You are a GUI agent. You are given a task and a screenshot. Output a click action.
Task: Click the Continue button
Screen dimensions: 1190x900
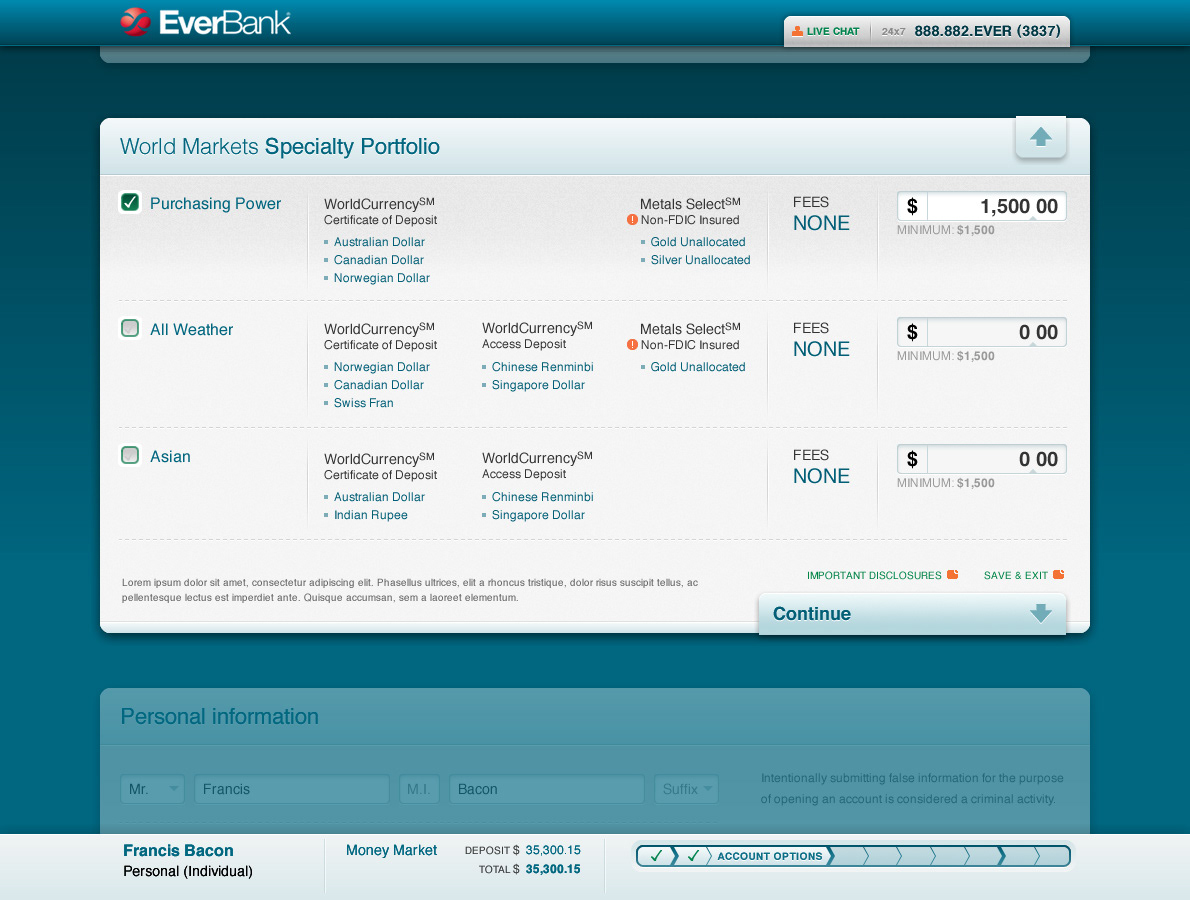click(x=912, y=614)
